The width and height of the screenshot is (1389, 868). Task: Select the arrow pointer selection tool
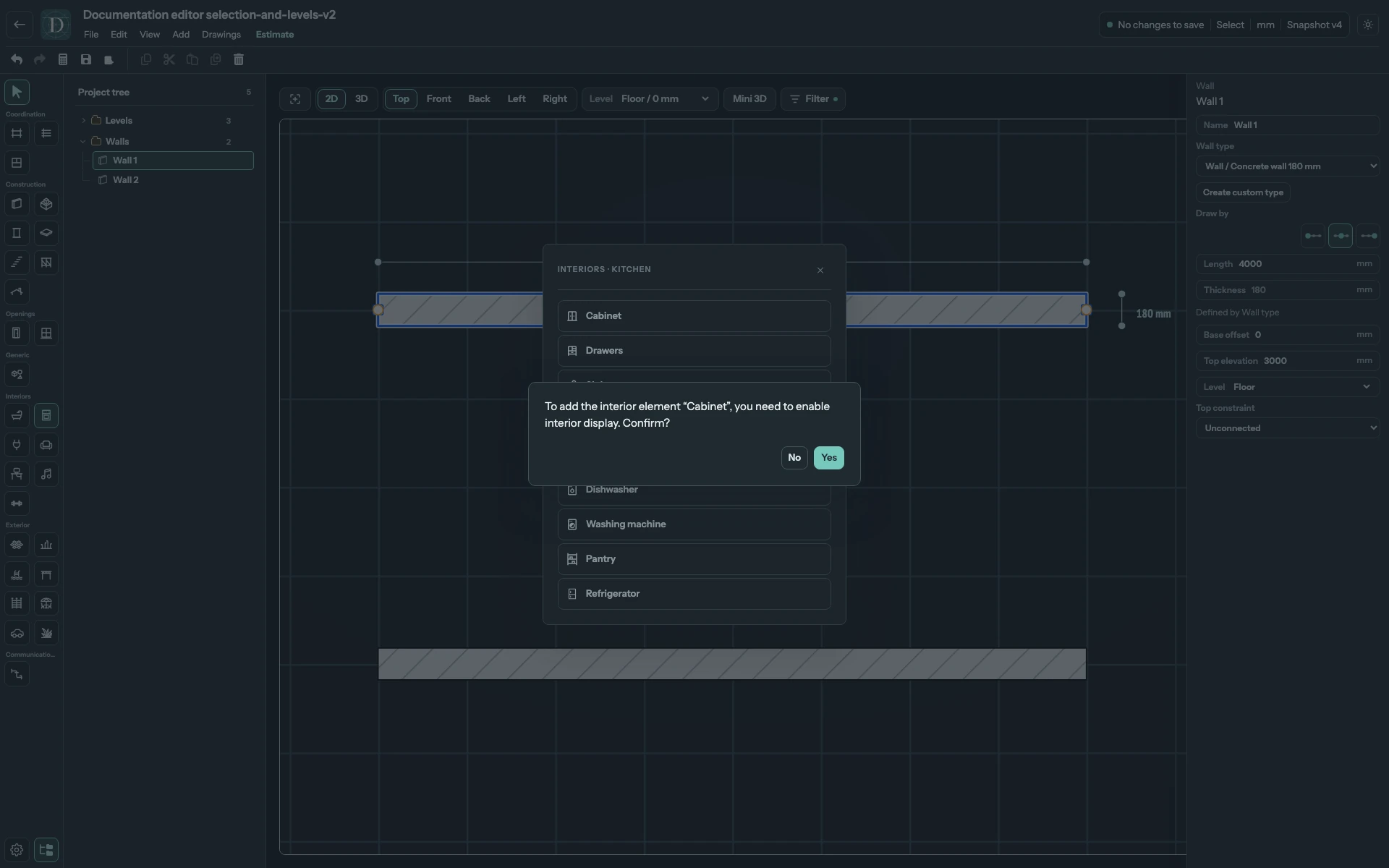(x=17, y=92)
